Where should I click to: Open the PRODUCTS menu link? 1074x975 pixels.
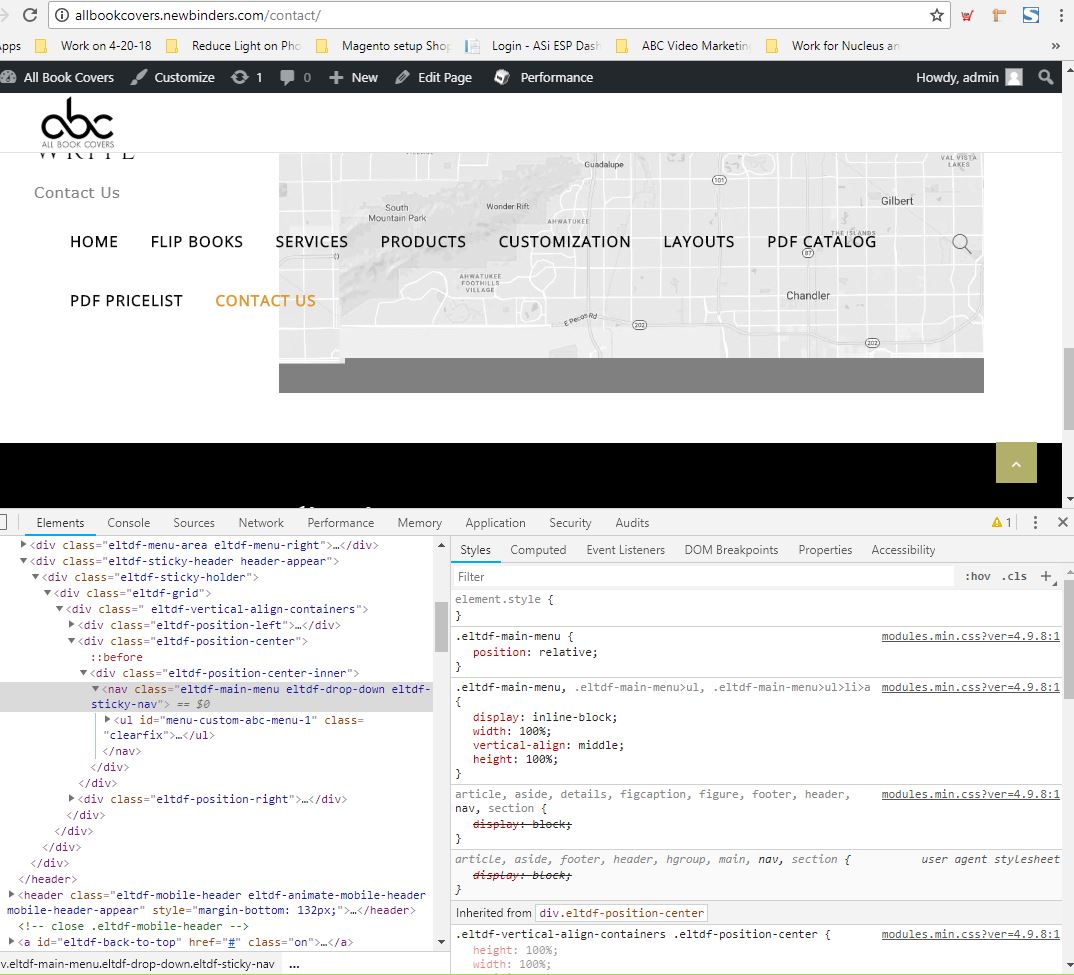(423, 242)
